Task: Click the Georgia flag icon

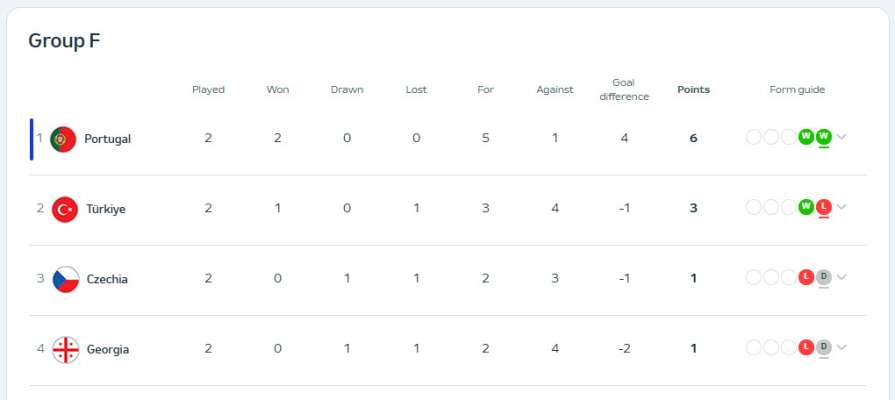Action: [66, 350]
